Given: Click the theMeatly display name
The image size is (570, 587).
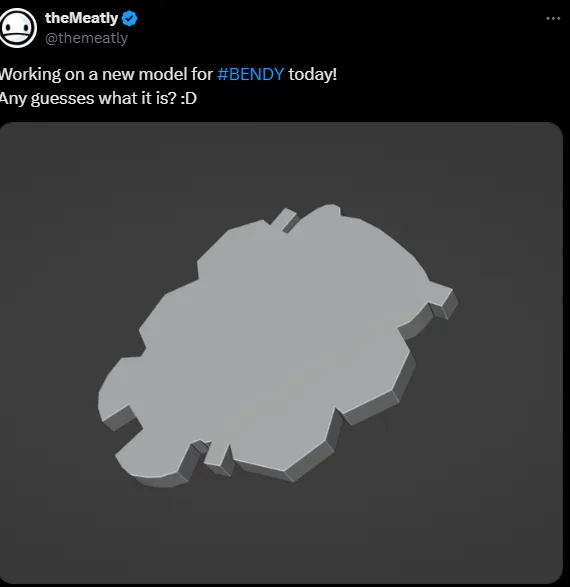Looking at the screenshot, I should pos(81,18).
